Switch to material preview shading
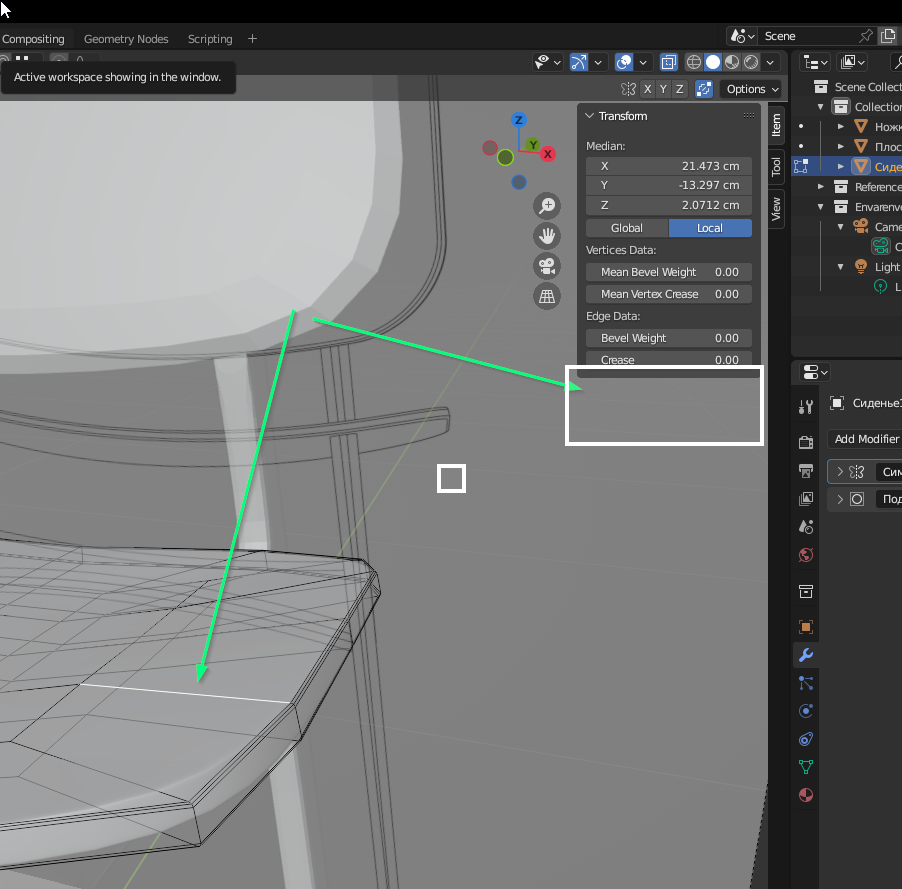 click(732, 62)
